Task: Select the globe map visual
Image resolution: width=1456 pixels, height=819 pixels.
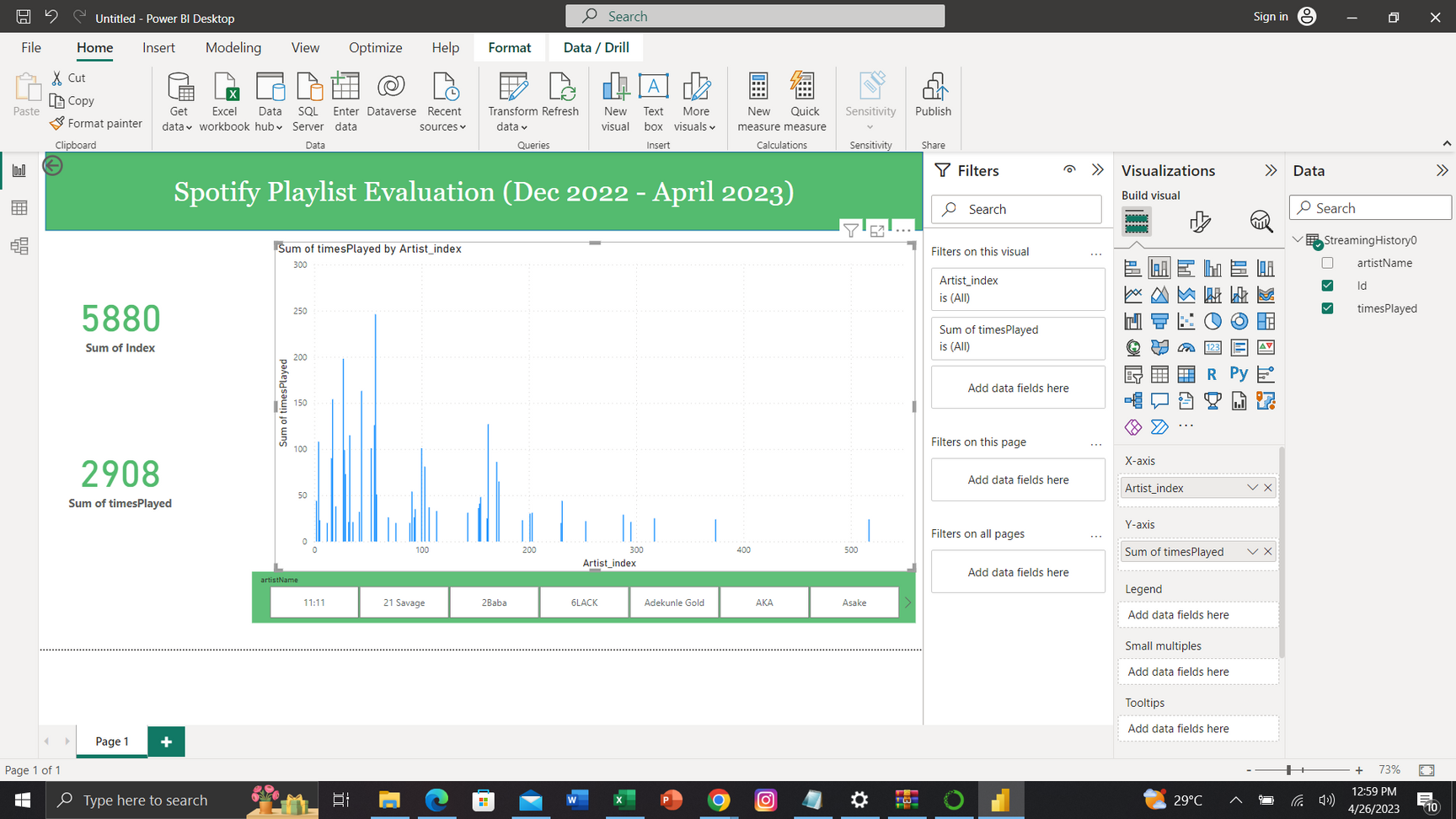Action: click(x=1133, y=347)
